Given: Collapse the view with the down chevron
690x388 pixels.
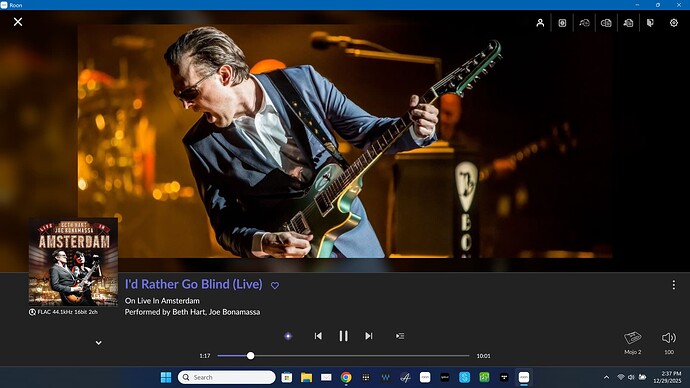Looking at the screenshot, I should coord(99,343).
